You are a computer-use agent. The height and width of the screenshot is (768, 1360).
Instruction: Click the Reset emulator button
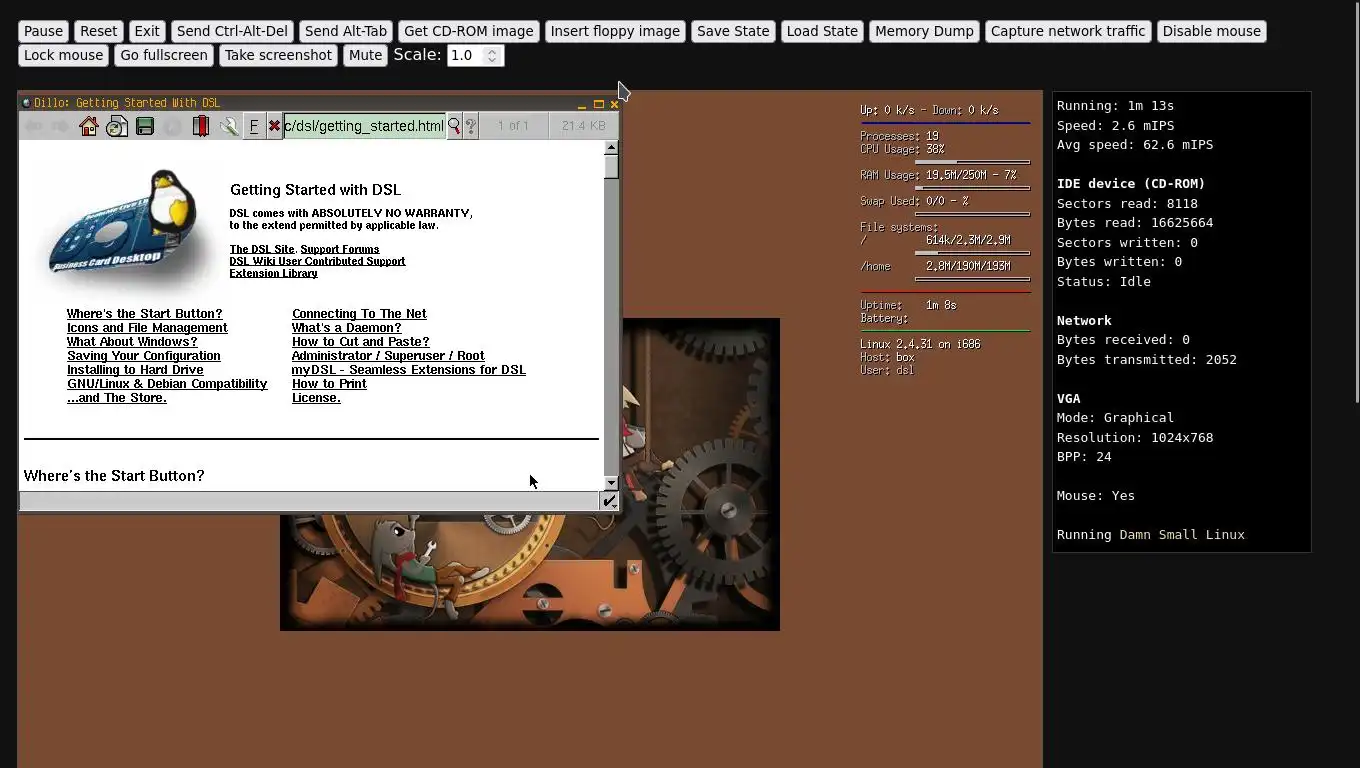point(99,31)
